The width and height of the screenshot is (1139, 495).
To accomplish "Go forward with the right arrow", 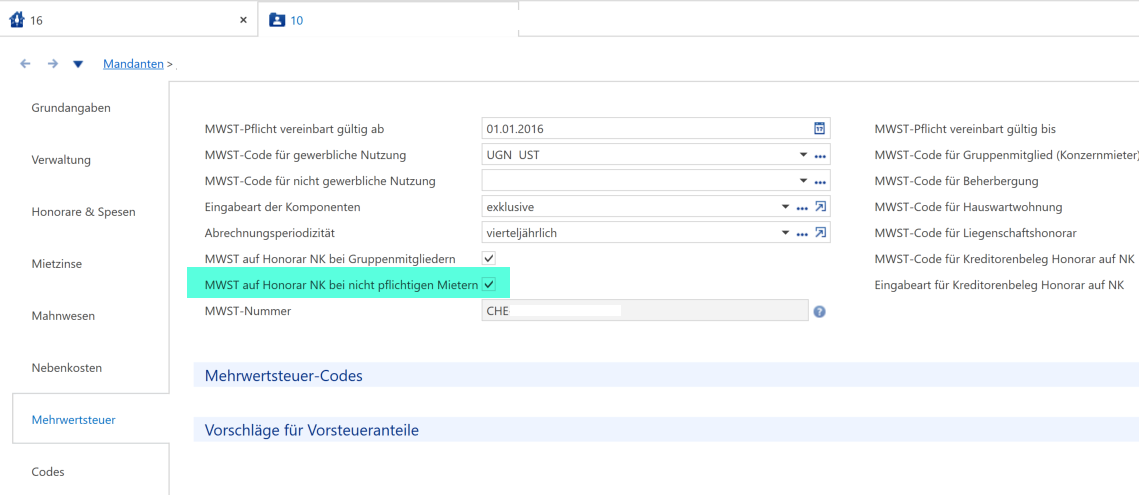I will (52, 64).
